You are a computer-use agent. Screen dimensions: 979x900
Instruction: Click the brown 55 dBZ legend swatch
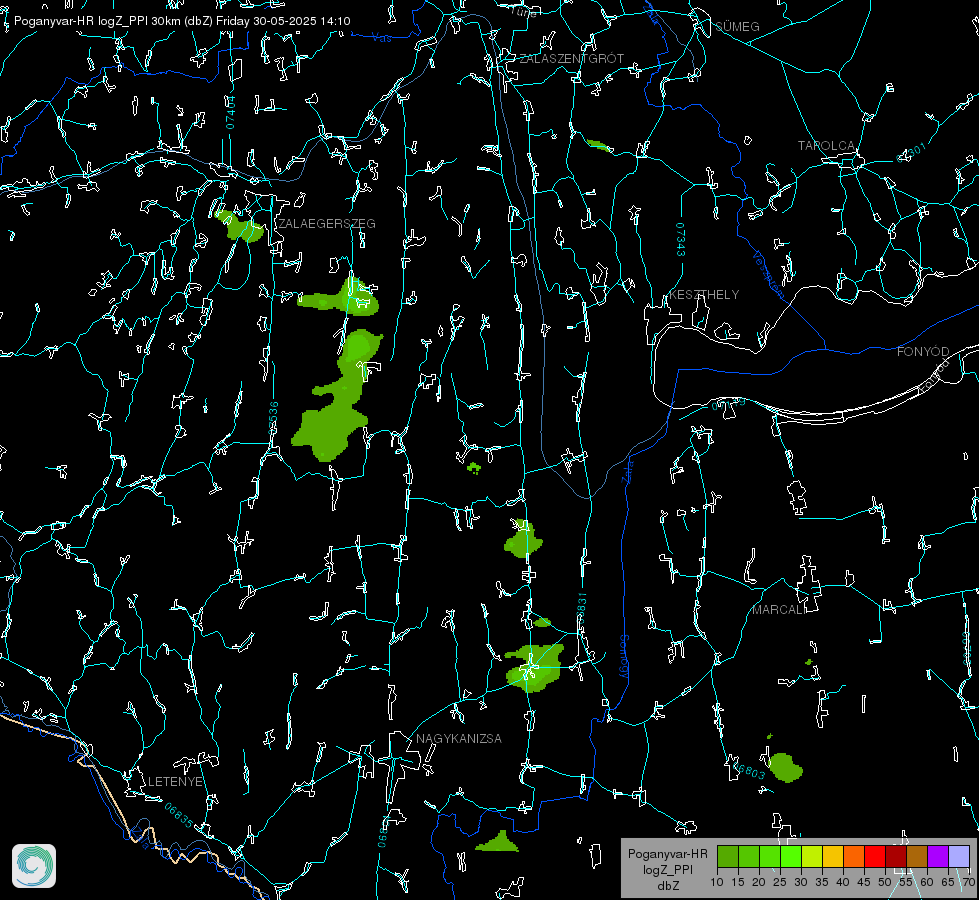917,856
